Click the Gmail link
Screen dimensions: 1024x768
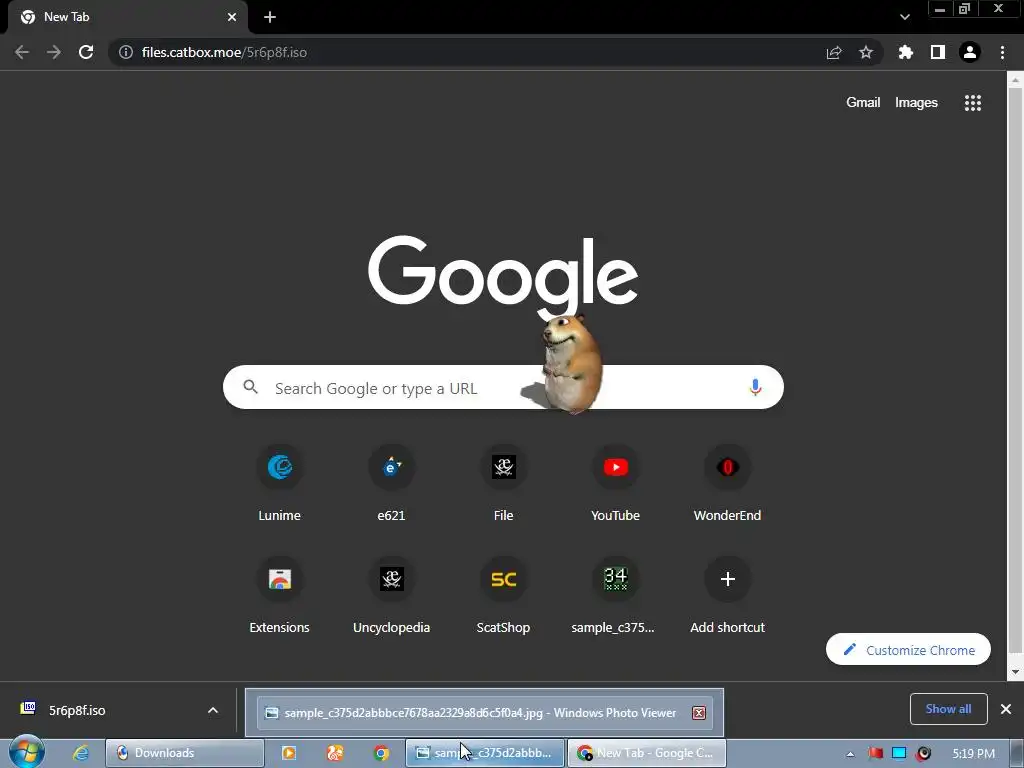click(x=863, y=103)
